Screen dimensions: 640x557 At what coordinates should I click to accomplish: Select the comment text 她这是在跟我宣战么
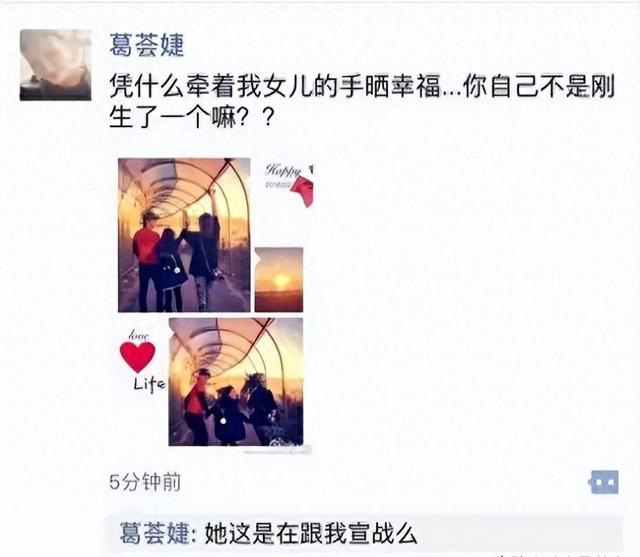tap(311, 533)
